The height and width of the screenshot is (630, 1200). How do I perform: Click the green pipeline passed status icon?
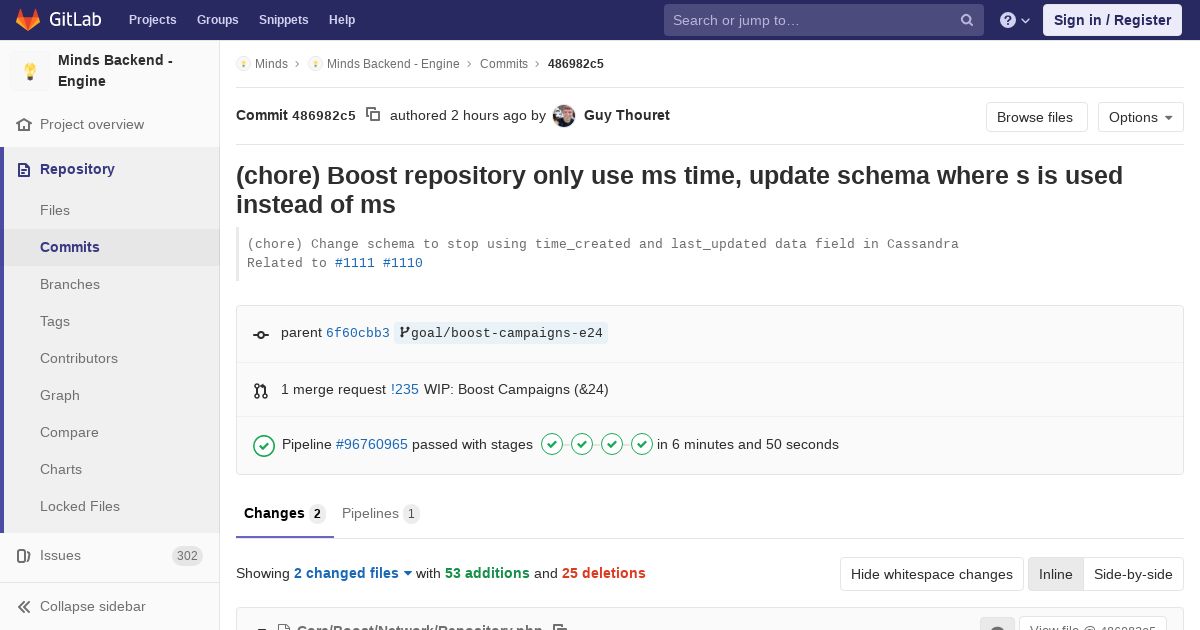(x=264, y=445)
